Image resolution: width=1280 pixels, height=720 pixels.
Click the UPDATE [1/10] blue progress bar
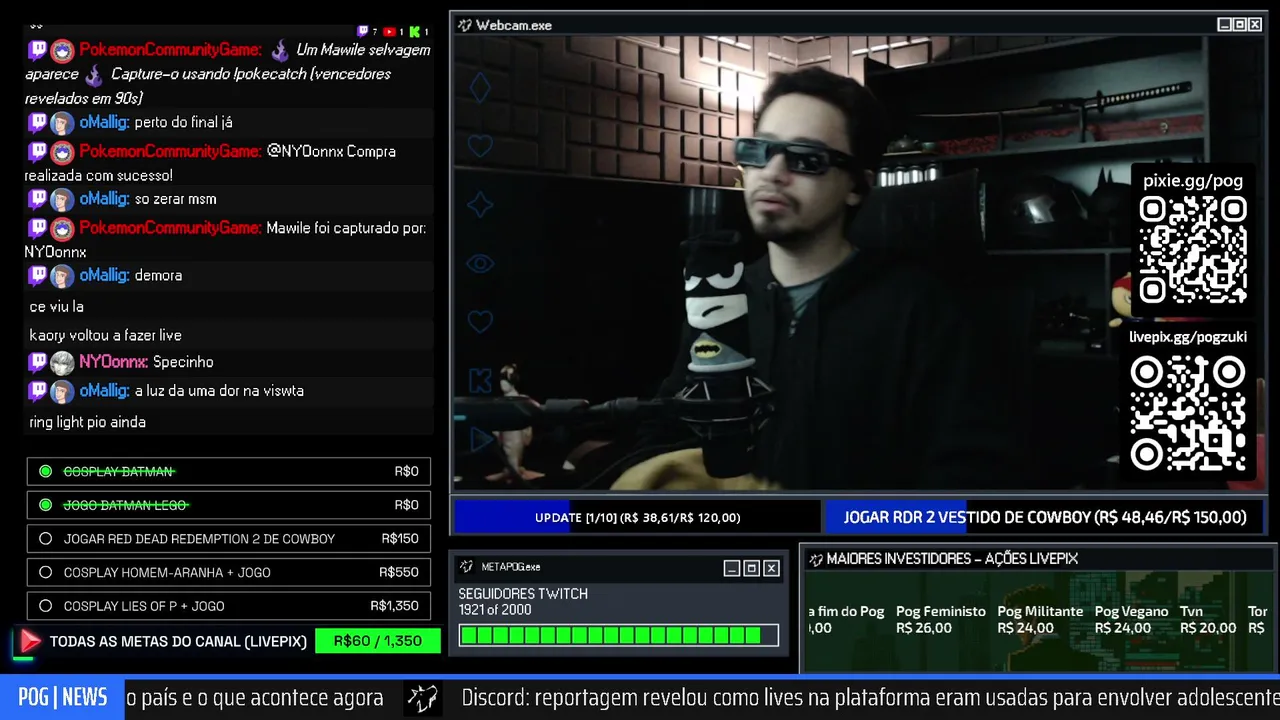(x=637, y=517)
